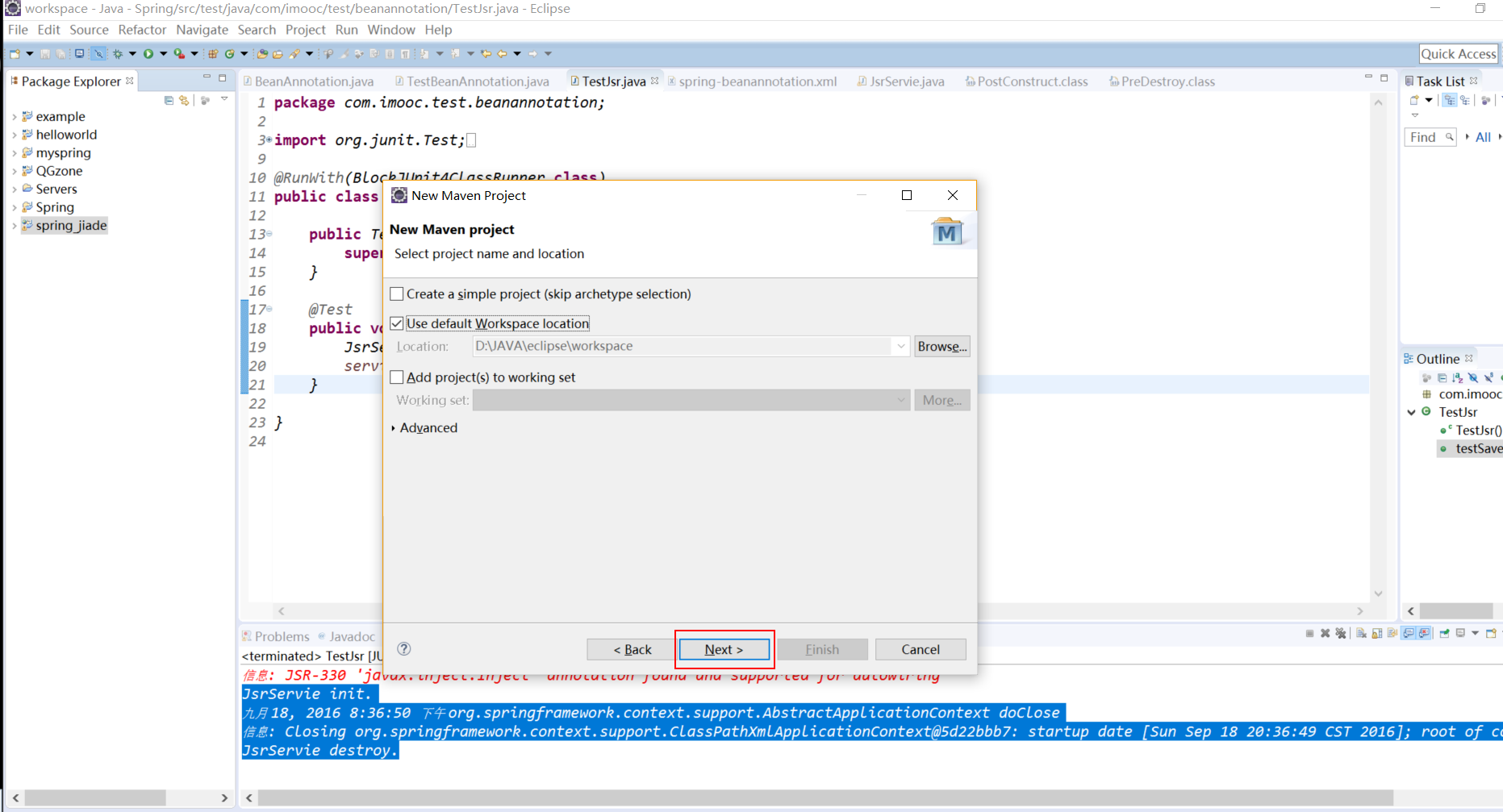Viewport: 1503px width, 812px height.
Task: Expand the example project tree node
Action: [15, 117]
